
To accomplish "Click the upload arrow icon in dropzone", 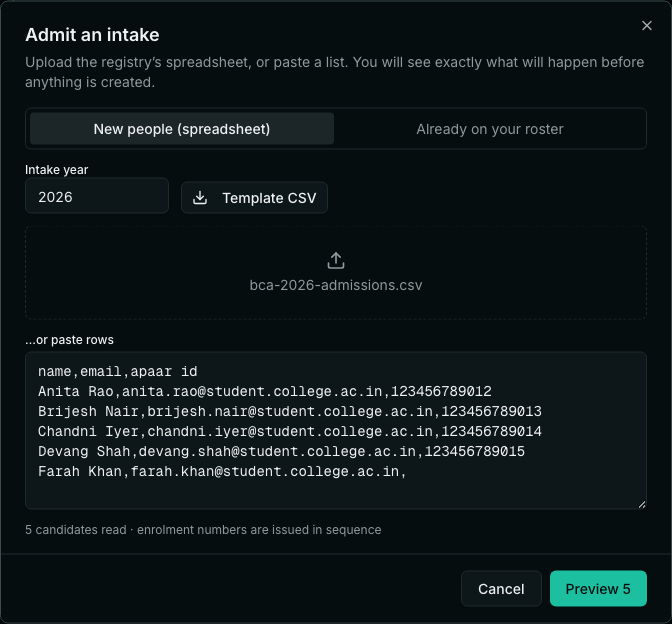I will [x=336, y=261].
